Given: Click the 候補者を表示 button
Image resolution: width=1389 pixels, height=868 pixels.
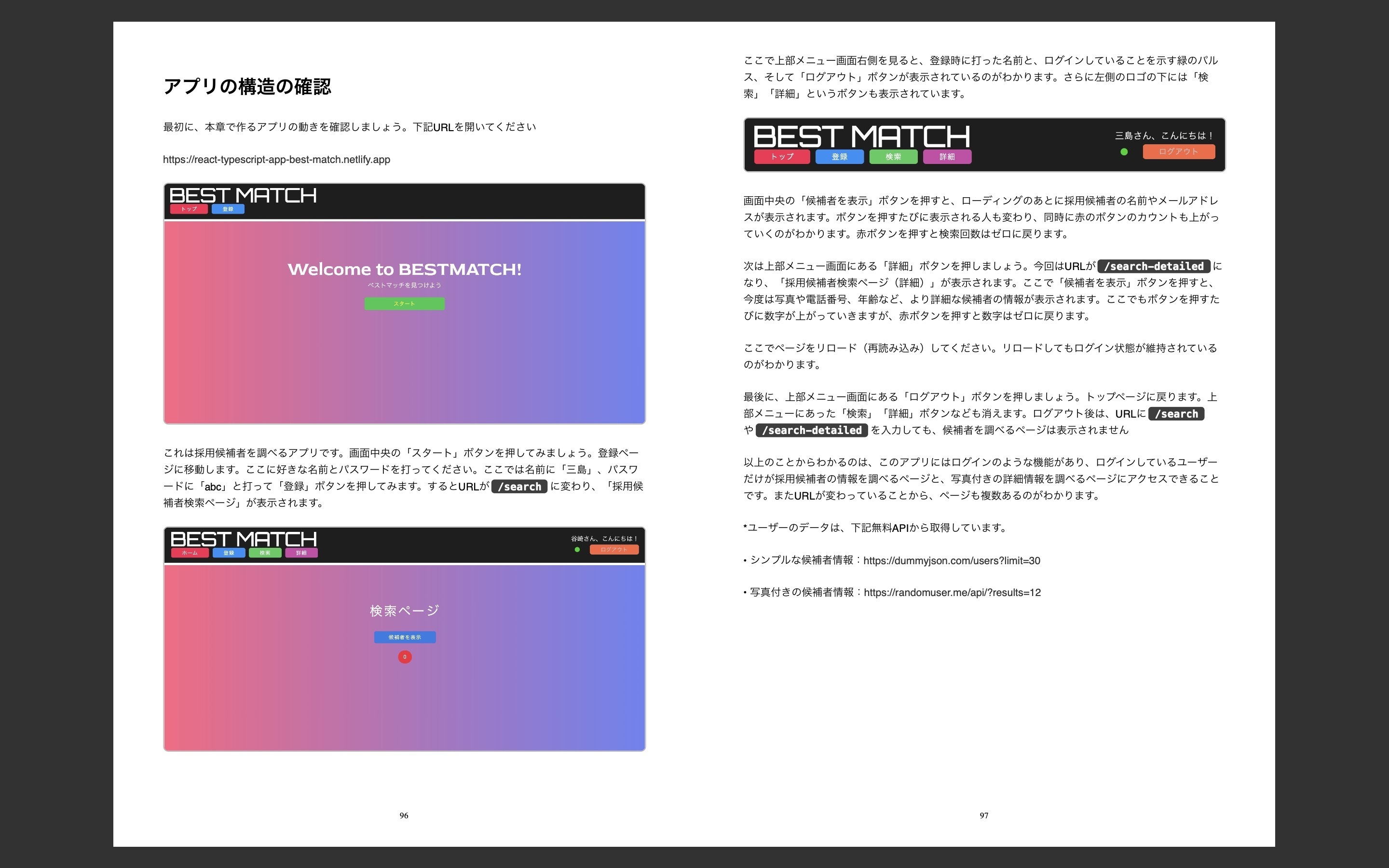Looking at the screenshot, I should (x=405, y=637).
